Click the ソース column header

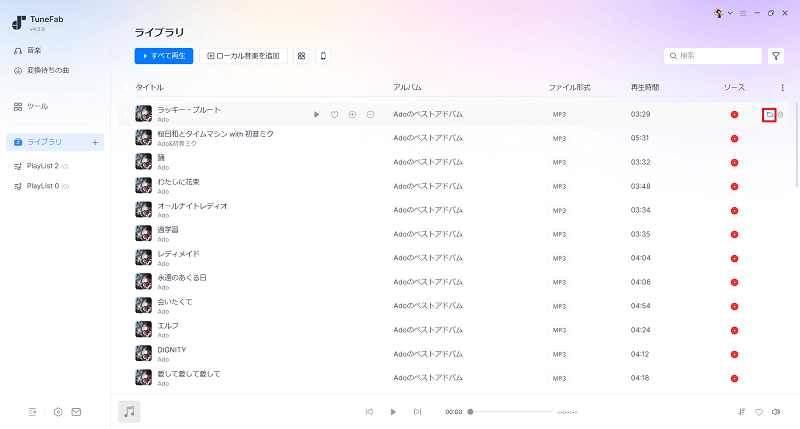coord(734,88)
